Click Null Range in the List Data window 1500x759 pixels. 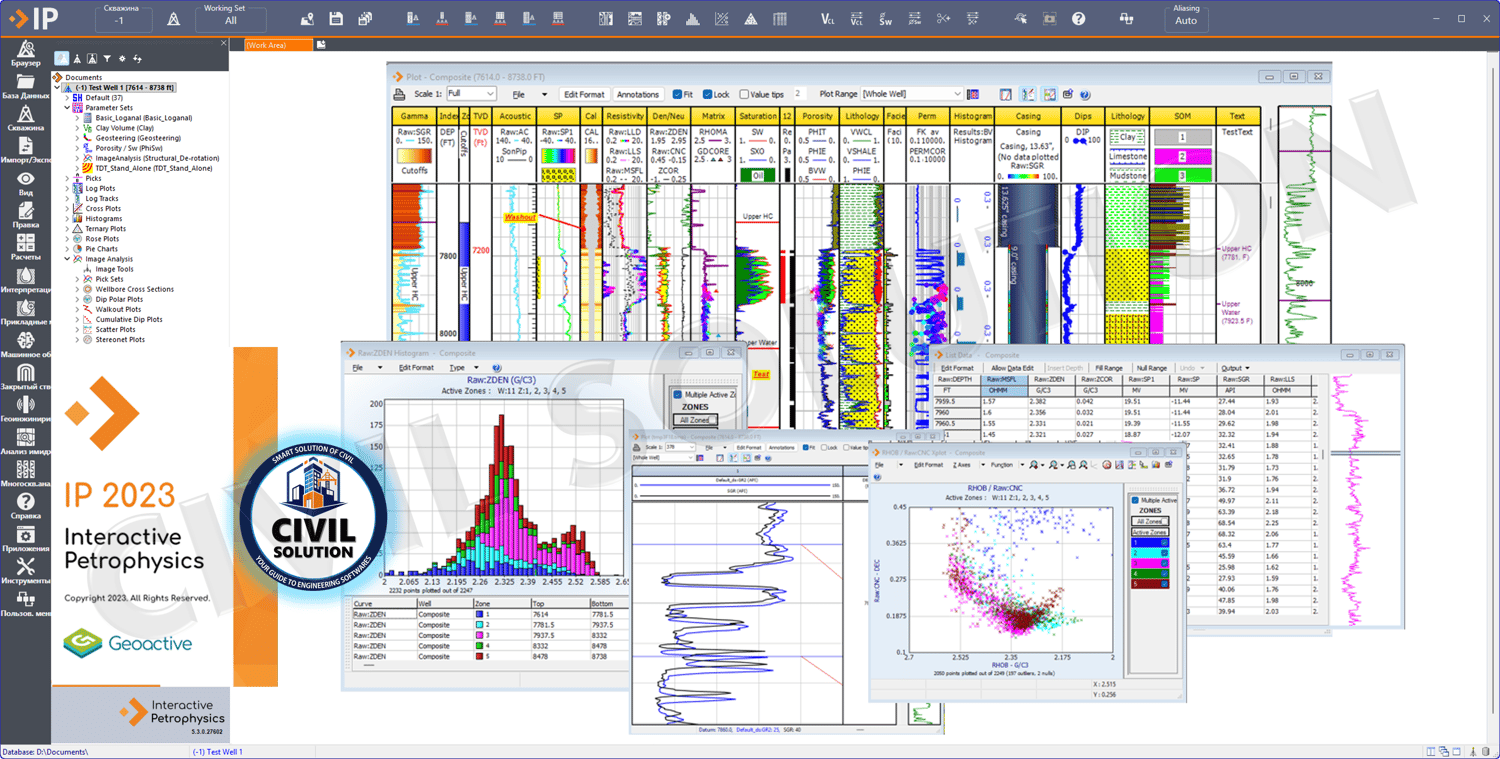1151,368
